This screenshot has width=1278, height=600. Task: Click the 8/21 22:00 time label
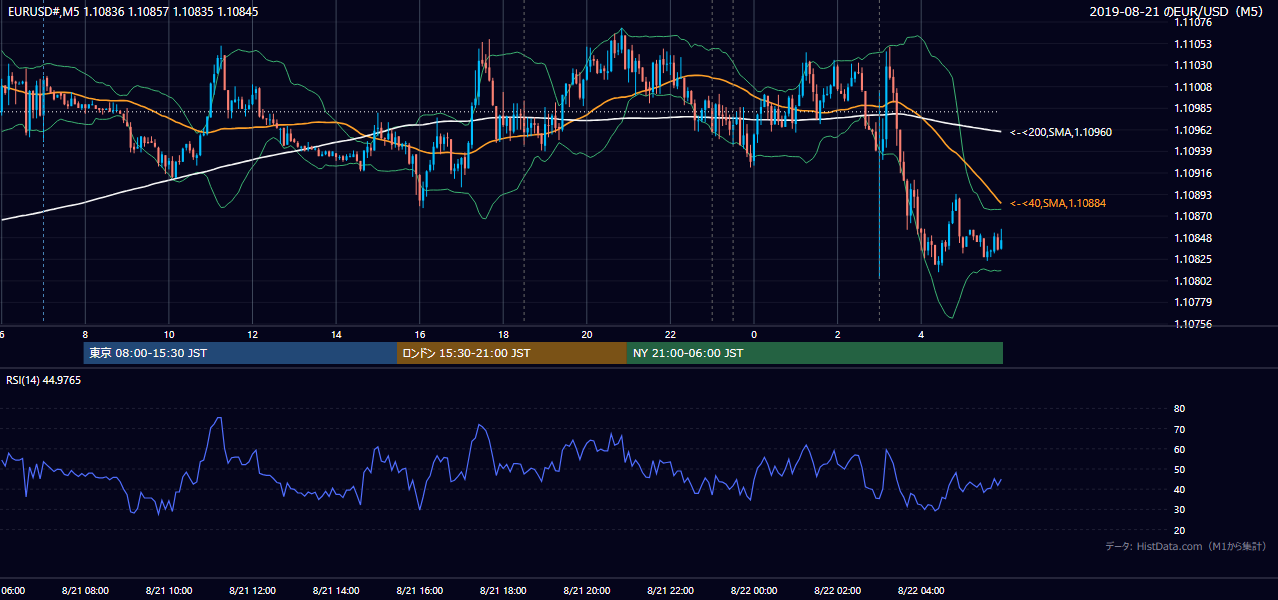pyautogui.click(x=670, y=591)
